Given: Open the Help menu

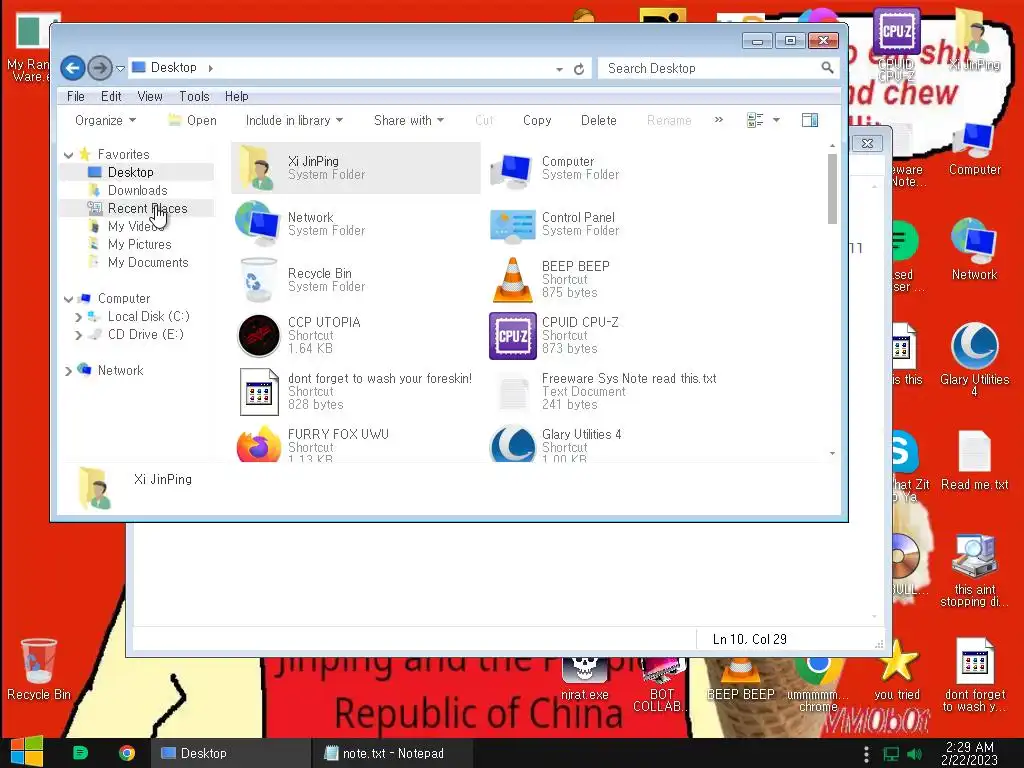Looking at the screenshot, I should tap(236, 96).
